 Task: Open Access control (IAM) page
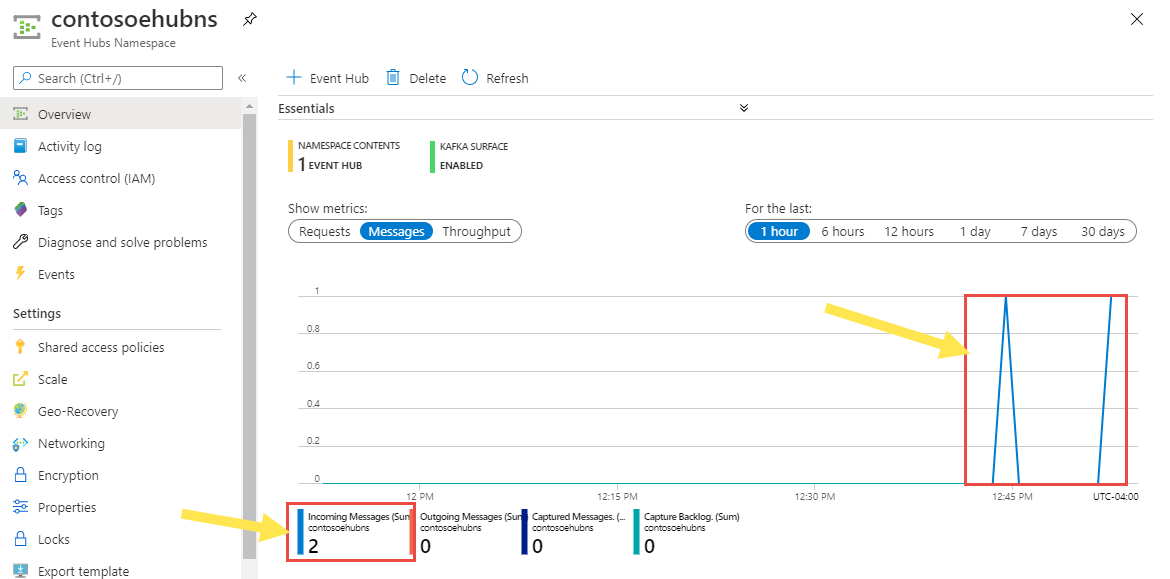pos(96,178)
